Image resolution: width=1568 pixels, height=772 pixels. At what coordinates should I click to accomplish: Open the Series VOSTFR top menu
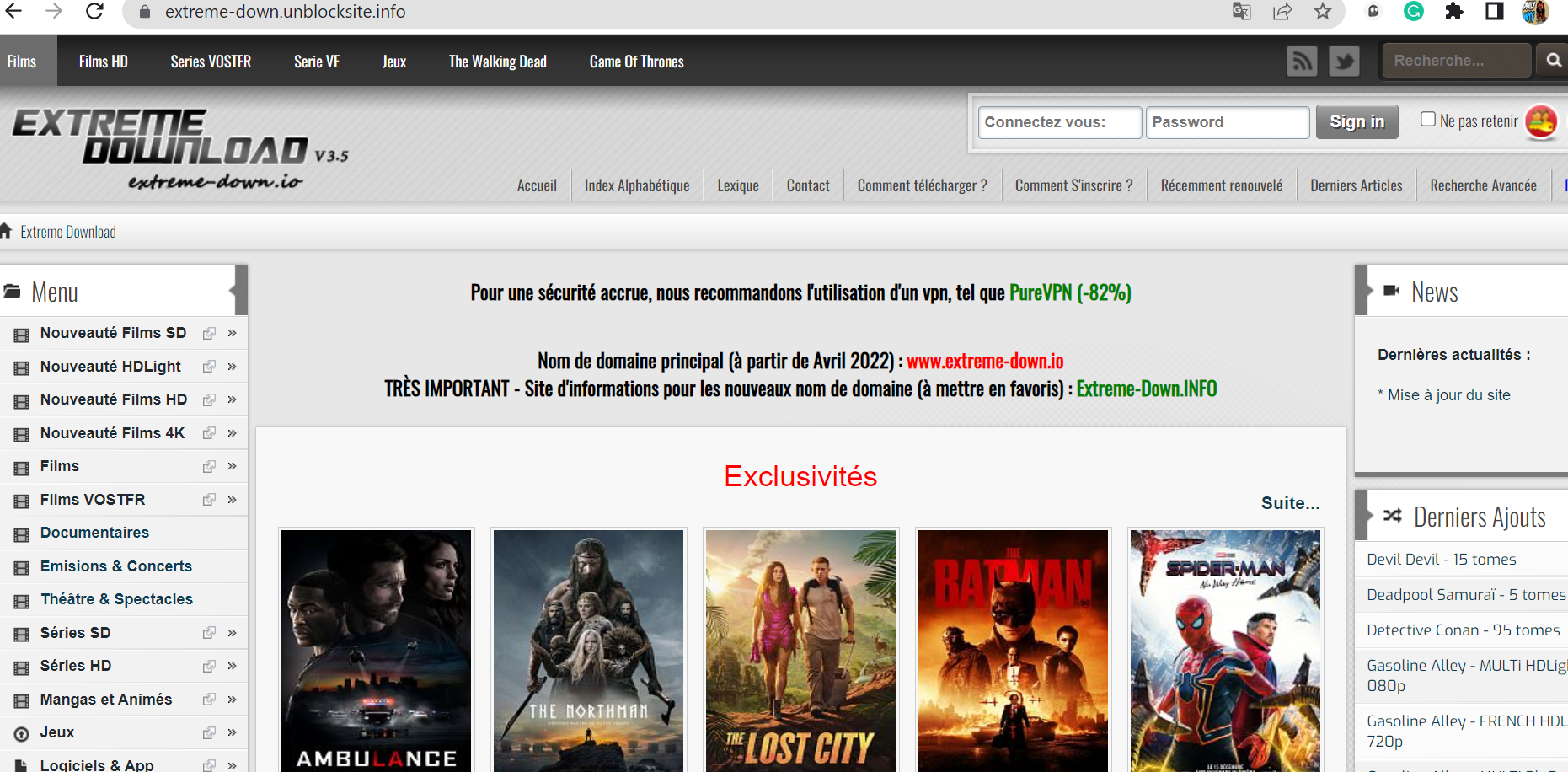coord(211,62)
